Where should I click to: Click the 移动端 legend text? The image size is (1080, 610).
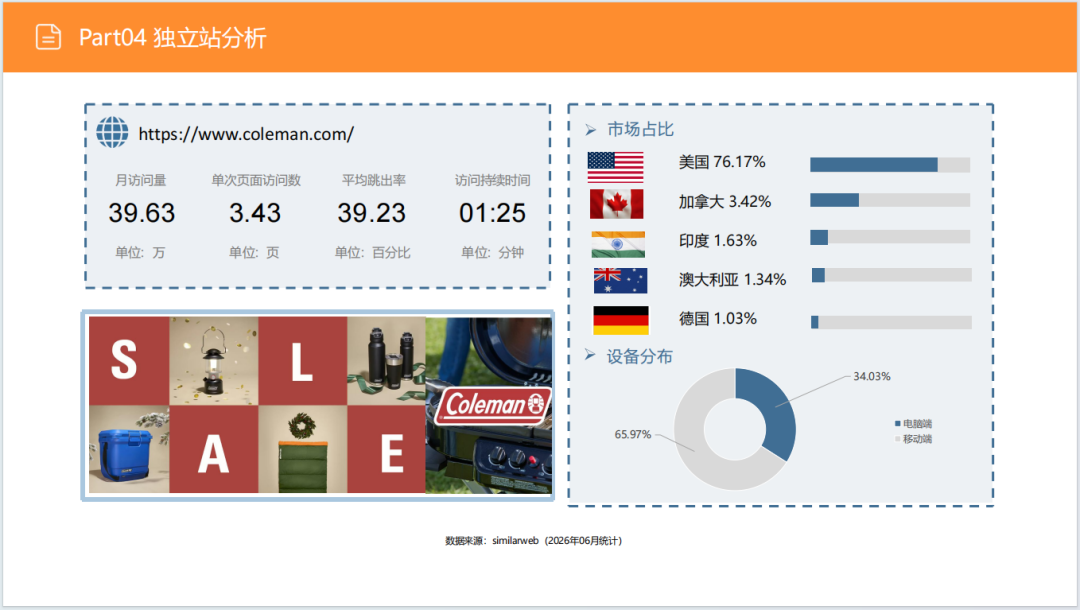(917, 439)
